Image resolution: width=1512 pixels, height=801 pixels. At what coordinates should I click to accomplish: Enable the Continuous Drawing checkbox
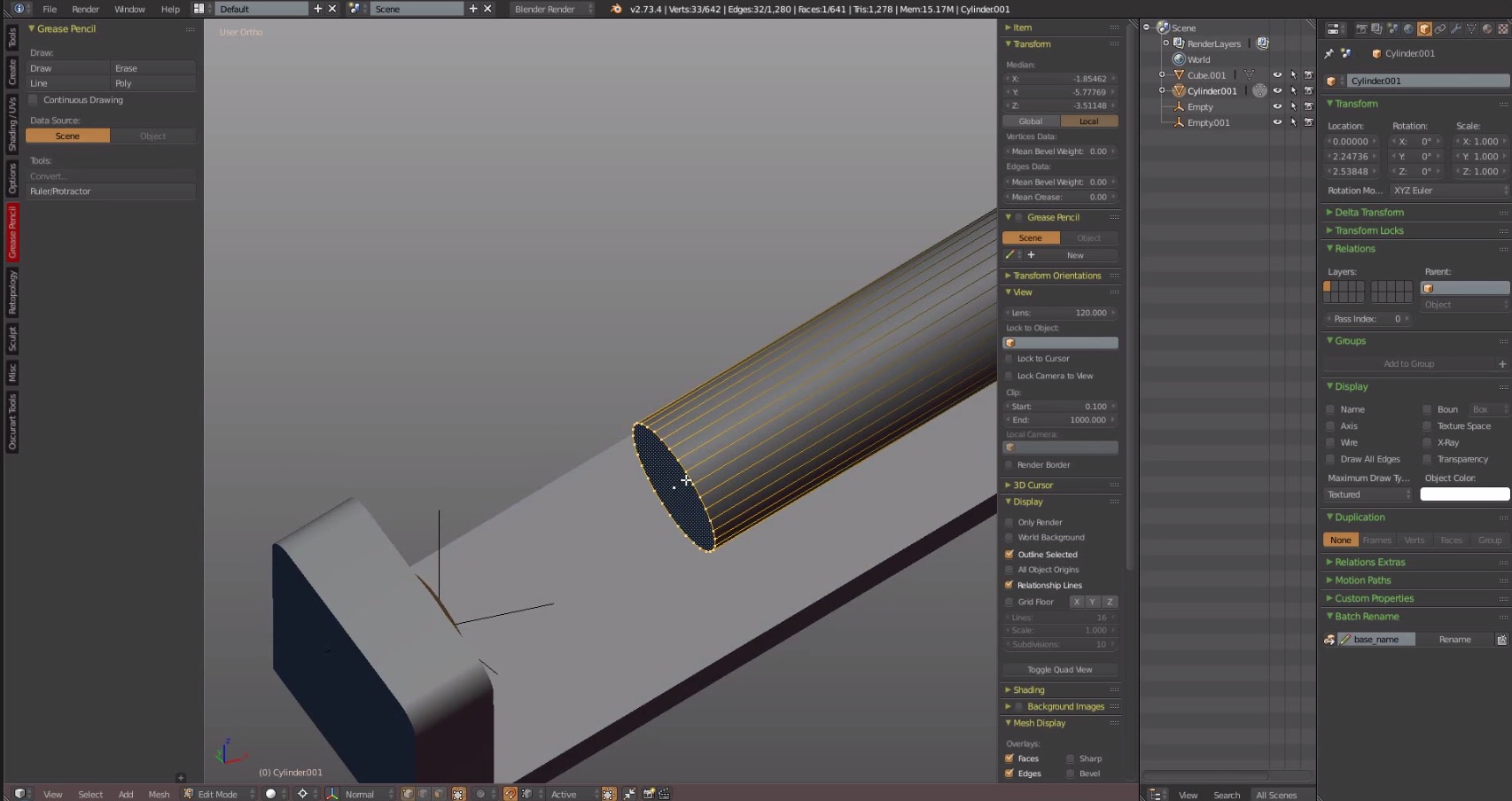click(34, 99)
